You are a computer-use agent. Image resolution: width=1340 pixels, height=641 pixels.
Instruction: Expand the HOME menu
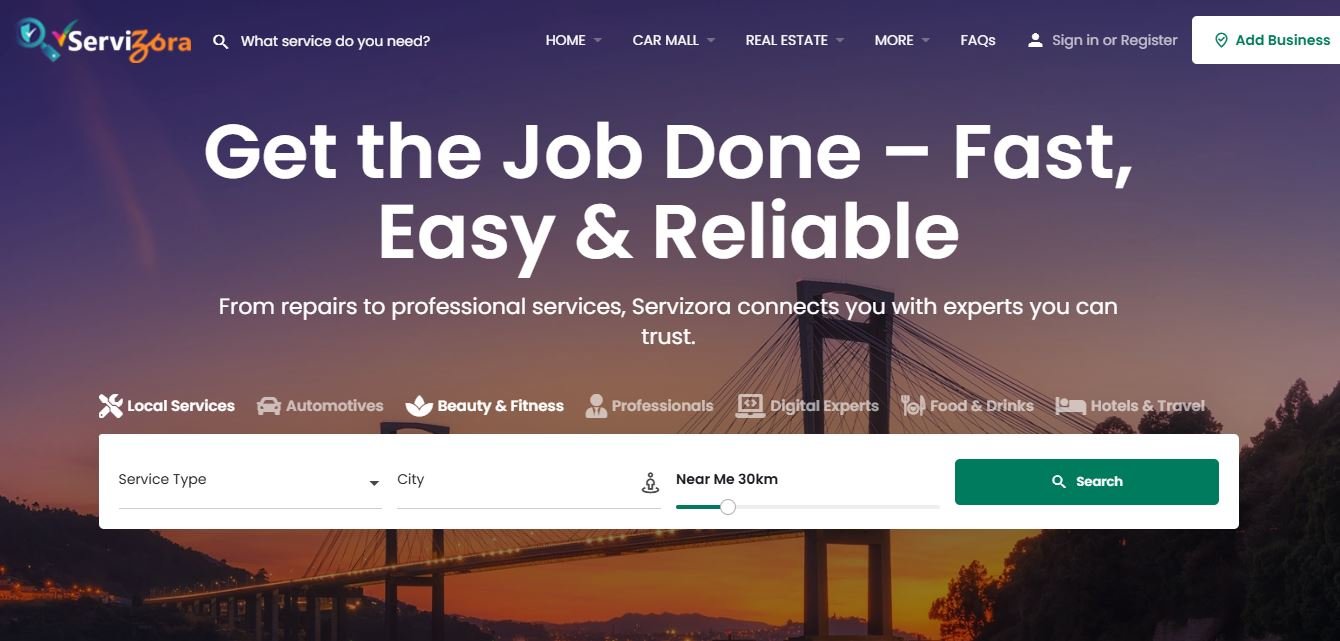click(573, 41)
